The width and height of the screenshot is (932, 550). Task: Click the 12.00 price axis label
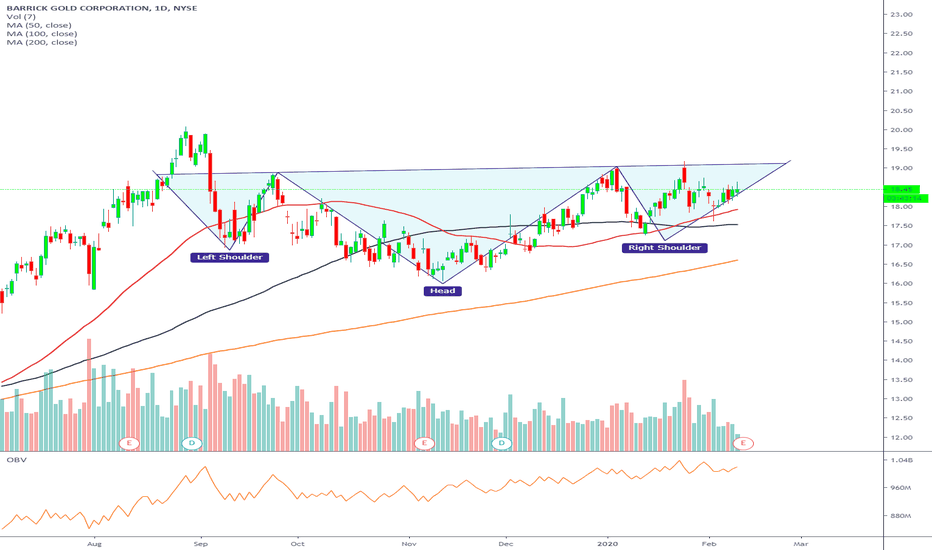click(901, 438)
